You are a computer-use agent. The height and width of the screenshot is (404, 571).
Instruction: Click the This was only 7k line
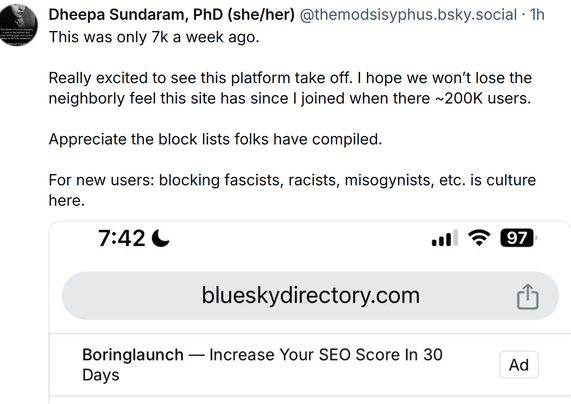pyautogui.click(x=154, y=37)
